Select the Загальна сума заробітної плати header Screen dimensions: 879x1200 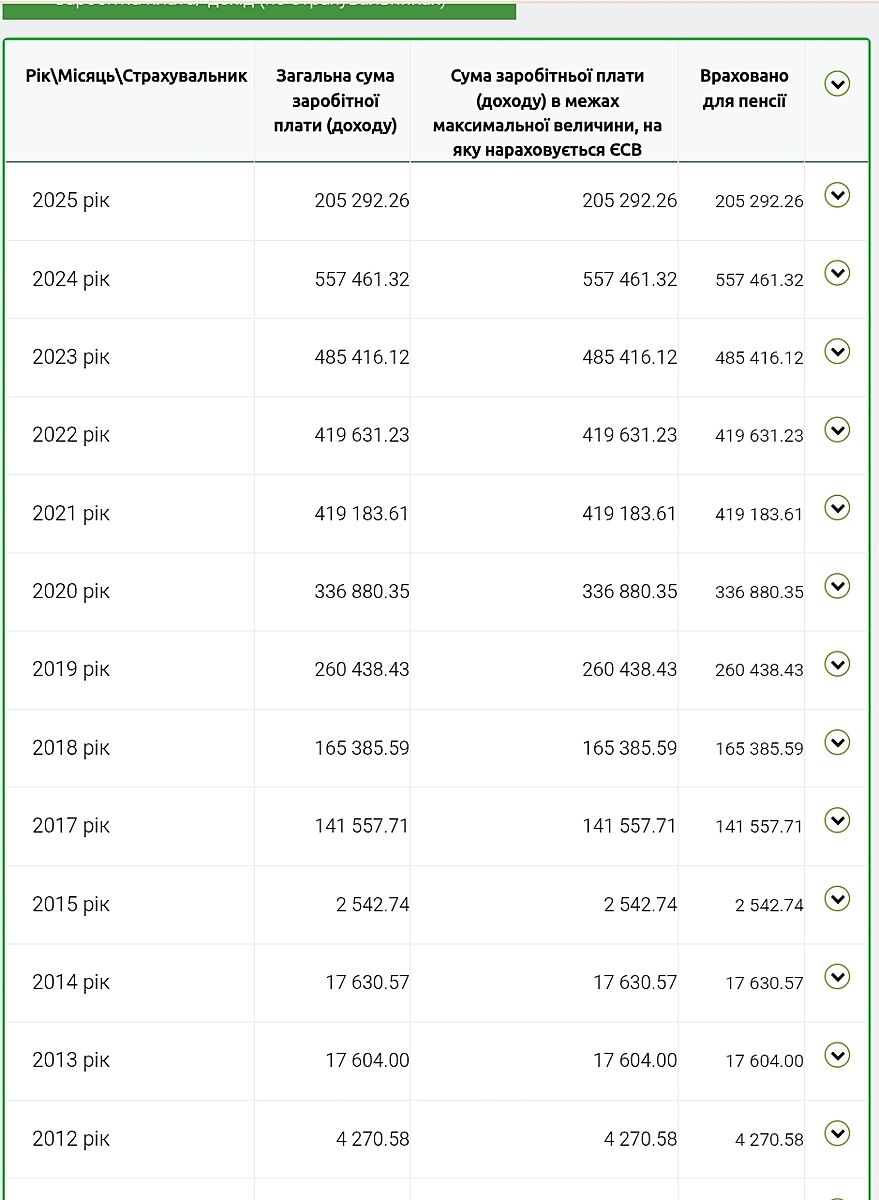point(335,100)
